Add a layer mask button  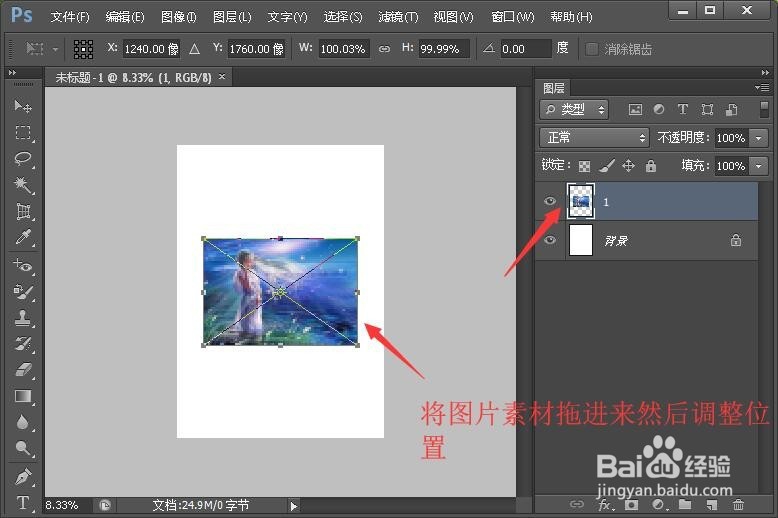tap(631, 505)
